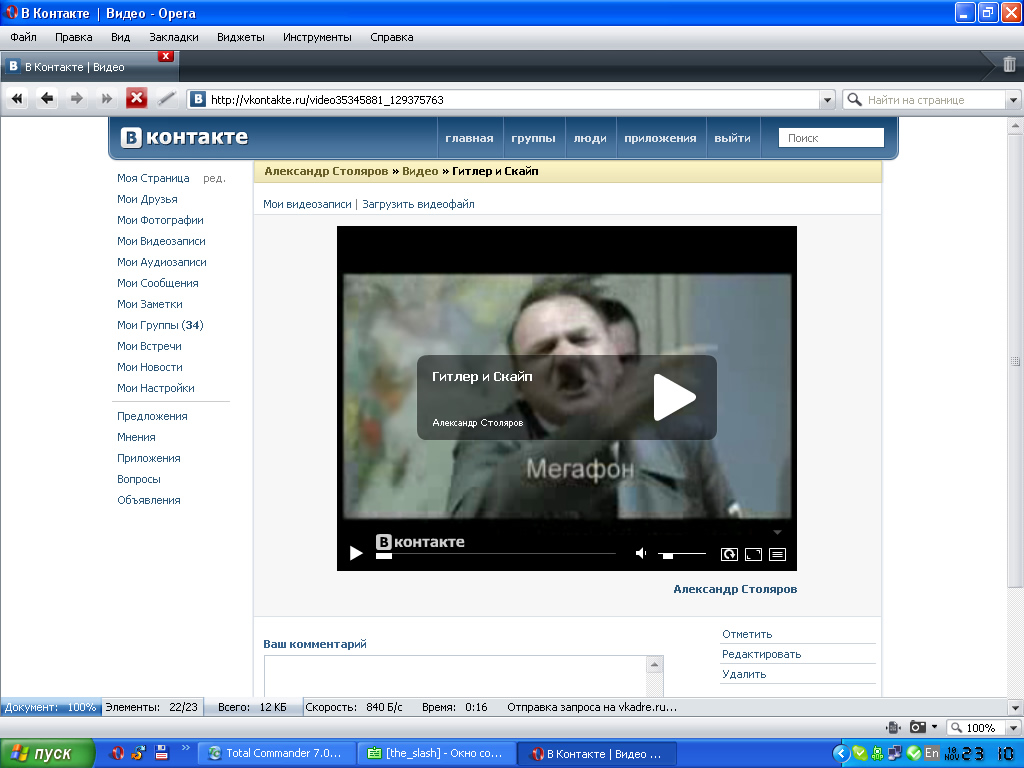Click the video progress bar handle

[384, 556]
